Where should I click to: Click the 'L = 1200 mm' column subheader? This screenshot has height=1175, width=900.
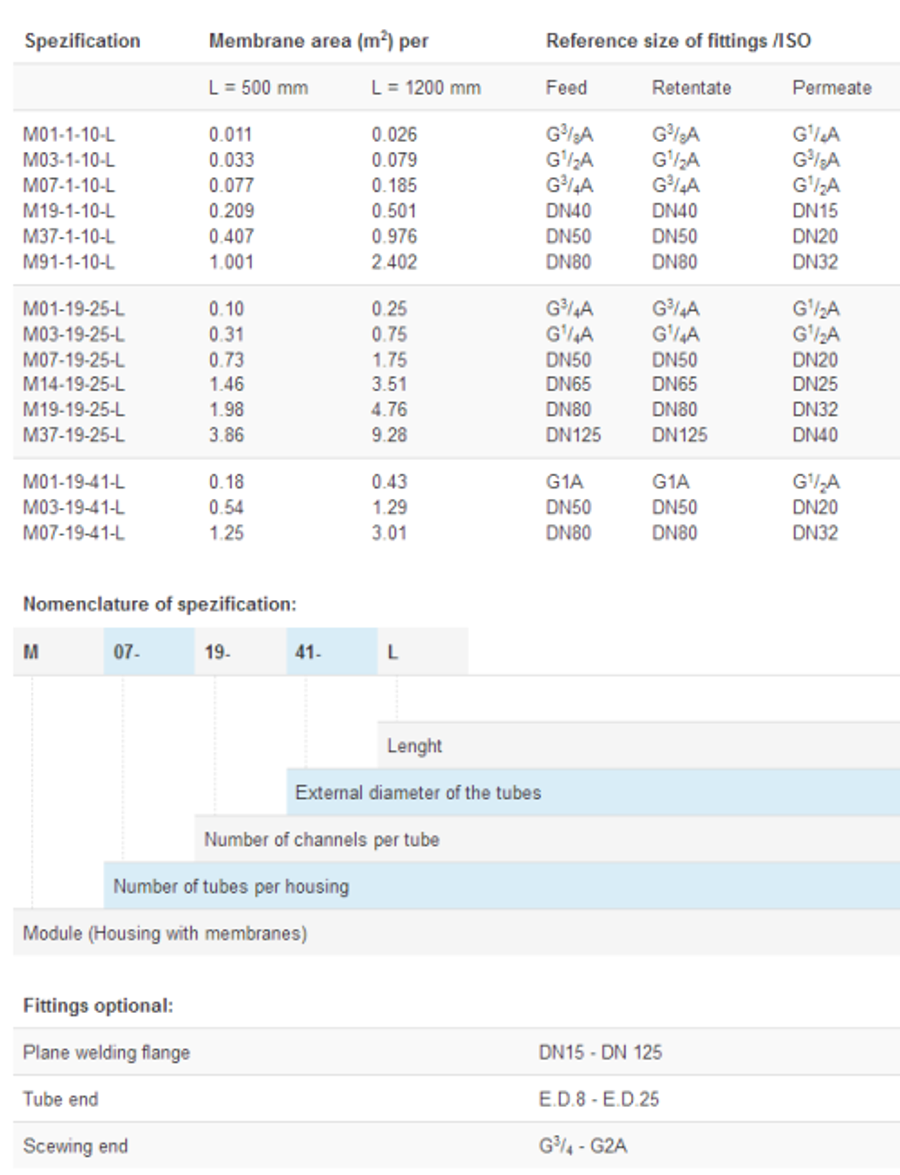point(426,88)
